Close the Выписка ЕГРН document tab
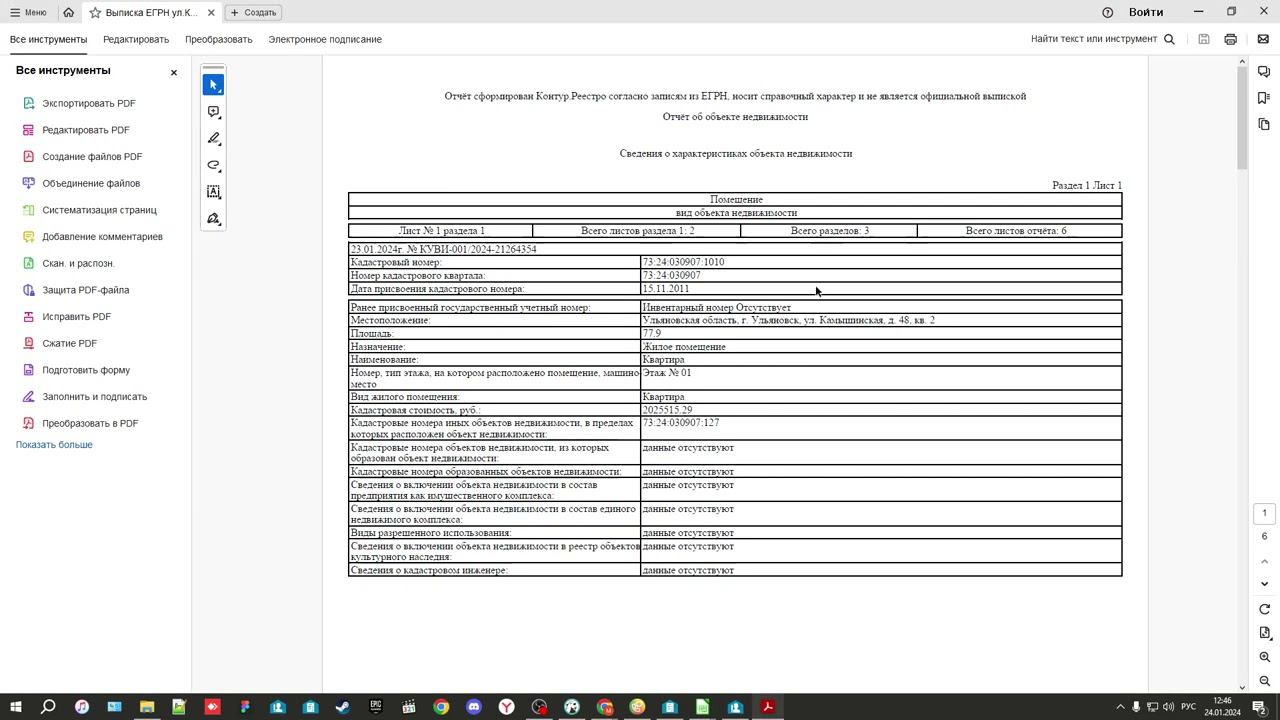The width and height of the screenshot is (1280, 720). point(212,13)
